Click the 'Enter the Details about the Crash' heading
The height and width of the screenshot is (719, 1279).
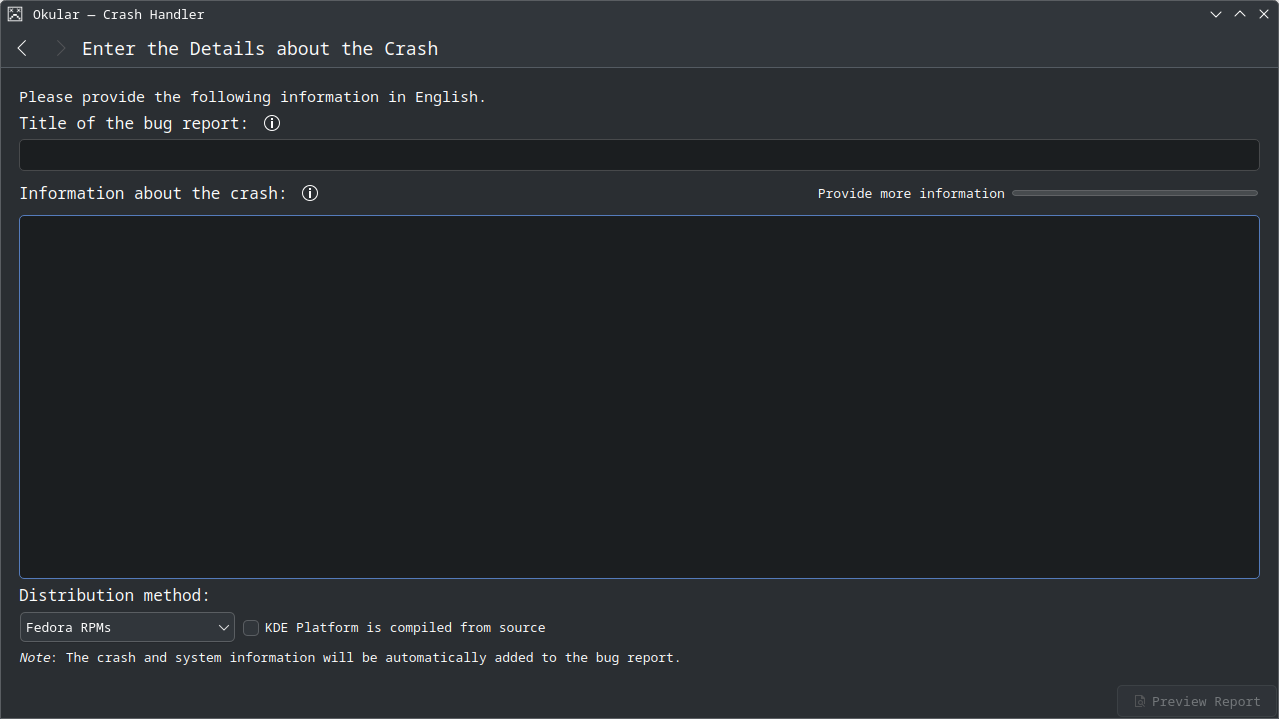(260, 49)
